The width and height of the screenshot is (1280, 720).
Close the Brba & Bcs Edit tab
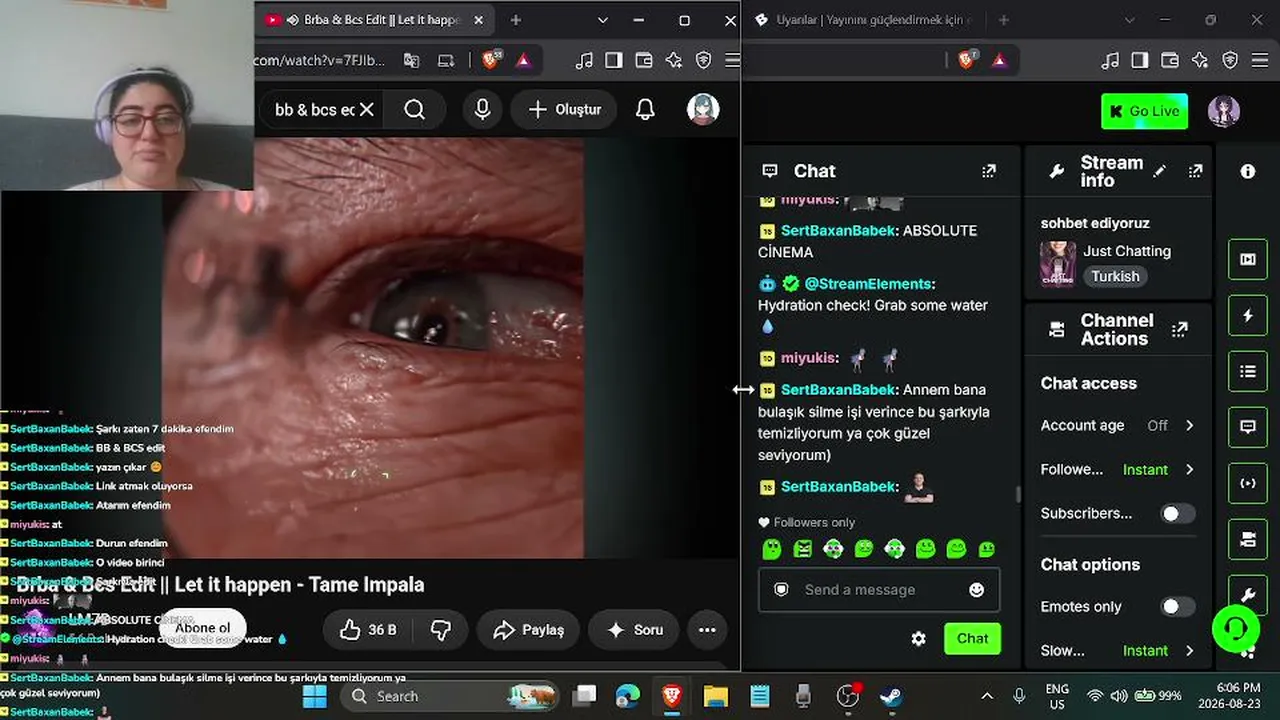[x=478, y=20]
